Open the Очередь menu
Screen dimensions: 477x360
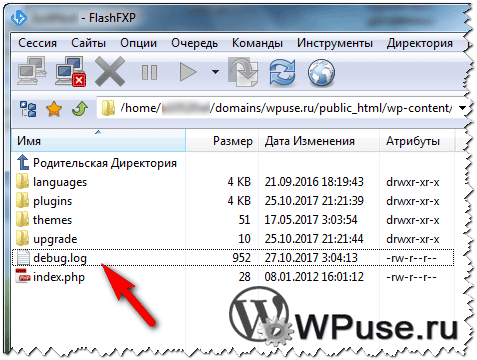[x=194, y=43]
